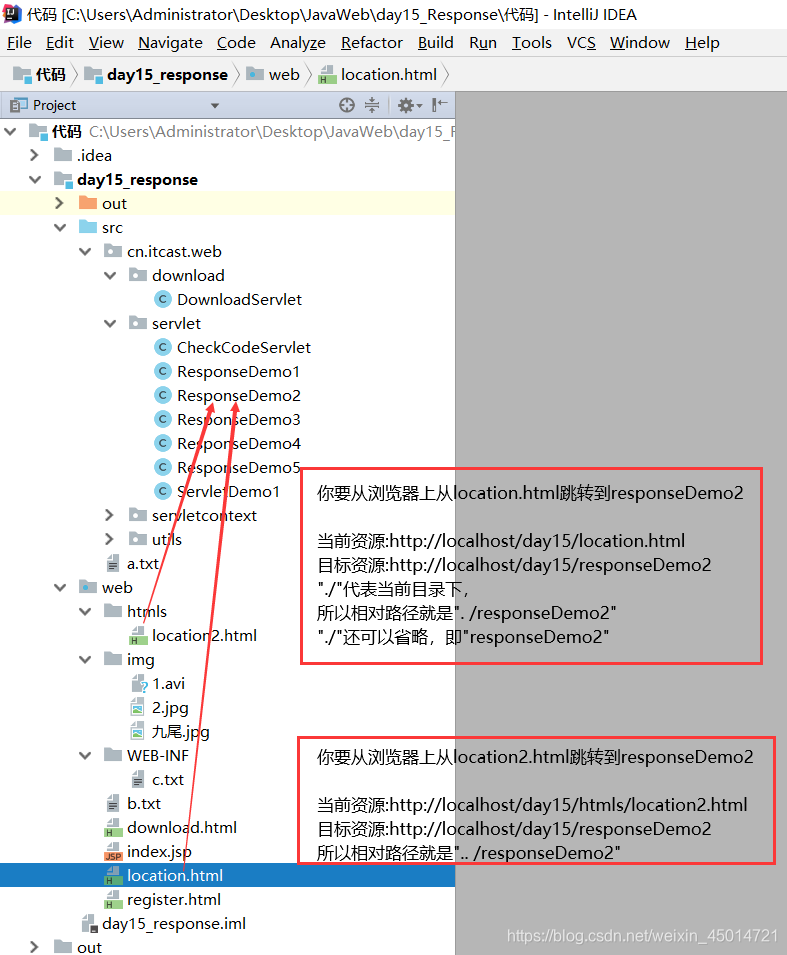Viewport: 787px width, 955px height.
Task: Select ResponseDemo1 class icon
Action: click(x=163, y=371)
